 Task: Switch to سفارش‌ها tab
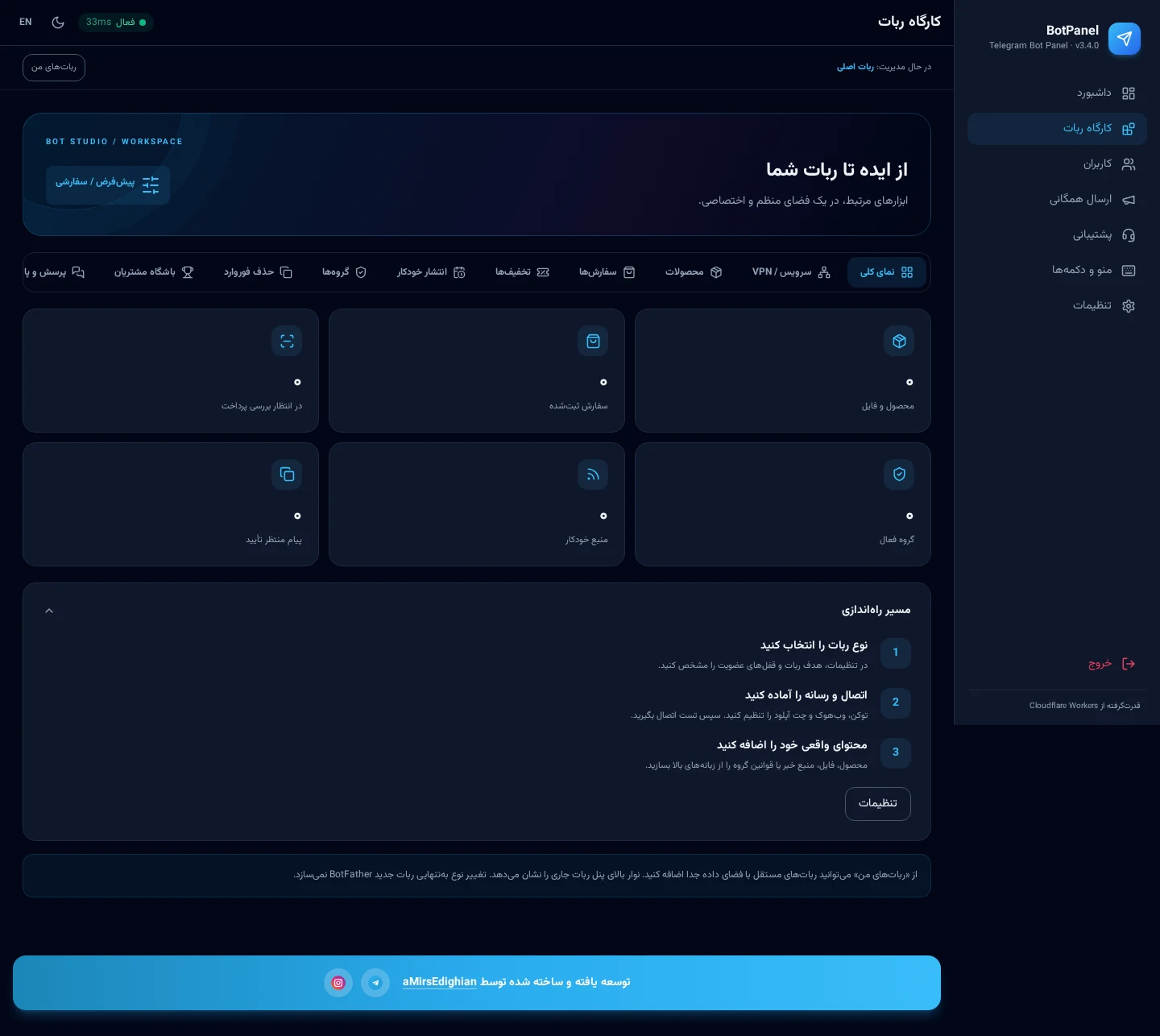tap(607, 272)
